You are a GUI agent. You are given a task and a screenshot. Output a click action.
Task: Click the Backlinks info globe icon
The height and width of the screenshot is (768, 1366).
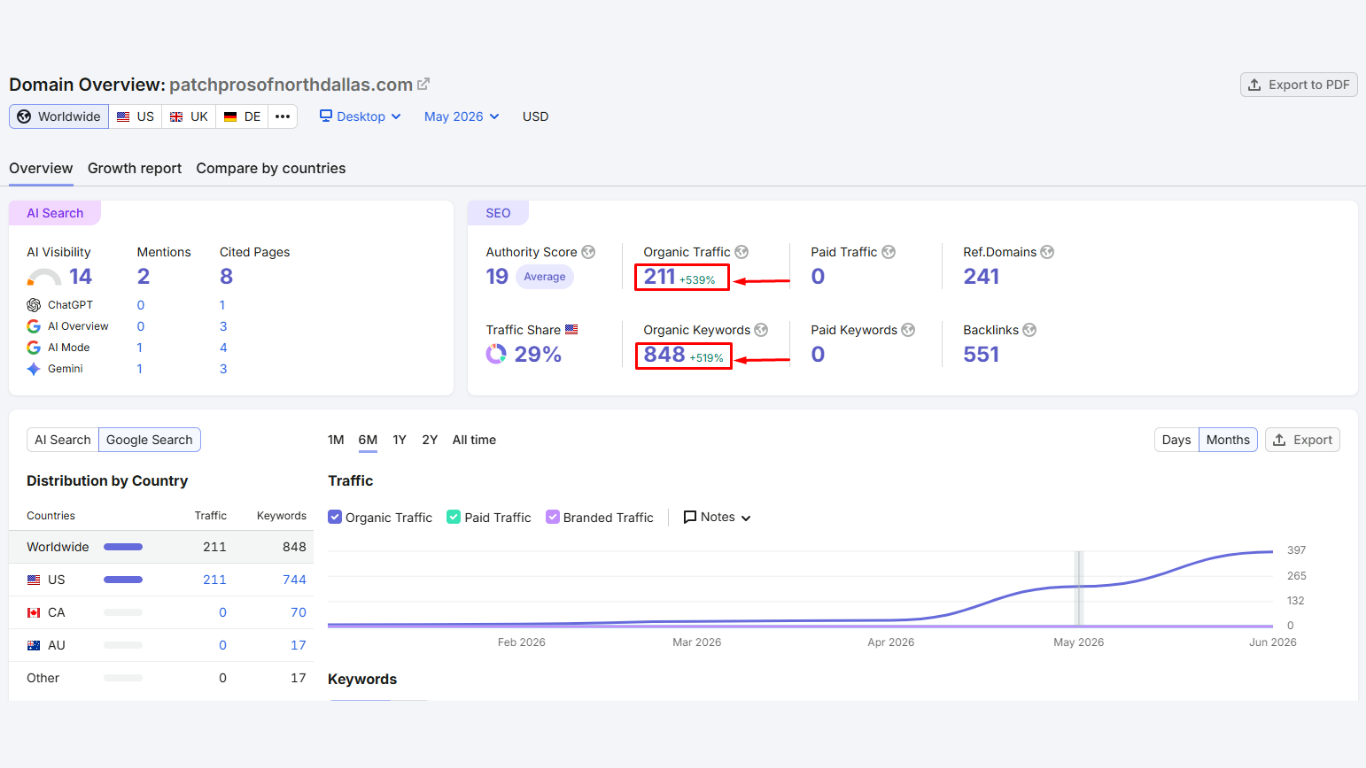point(1029,330)
